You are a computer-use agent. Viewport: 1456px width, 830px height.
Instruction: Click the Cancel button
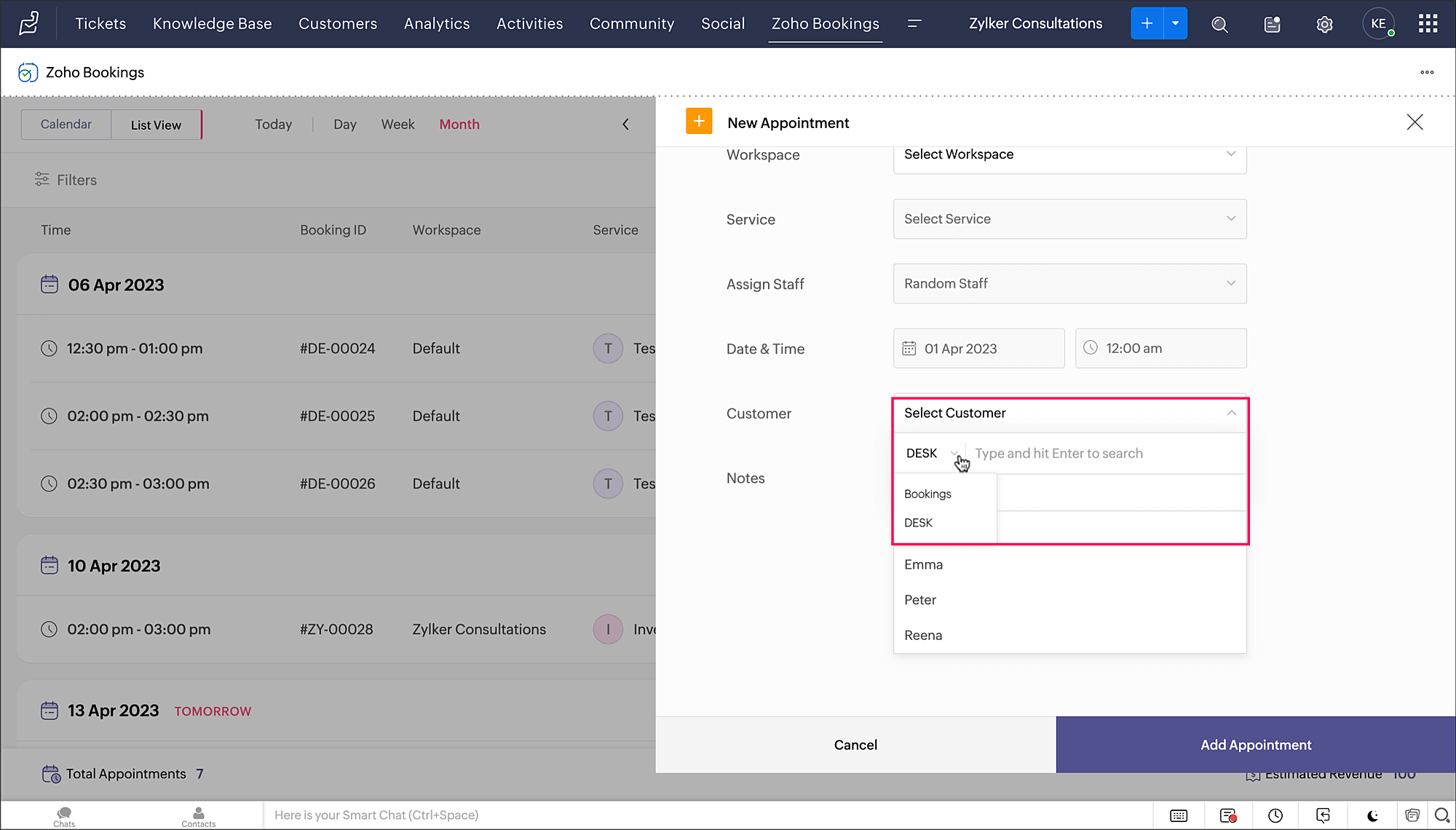coord(855,745)
